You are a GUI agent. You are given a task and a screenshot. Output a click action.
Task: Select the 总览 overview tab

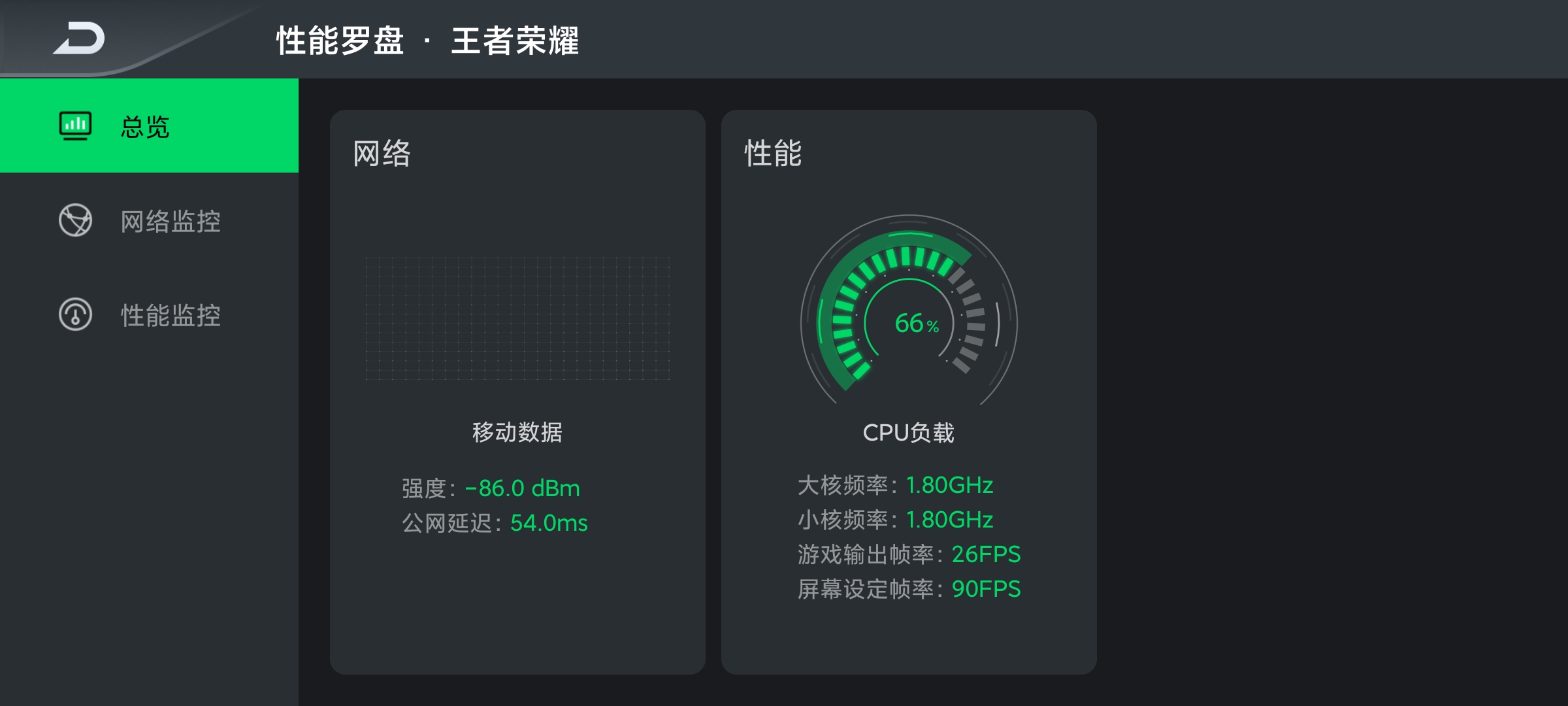coord(149,126)
